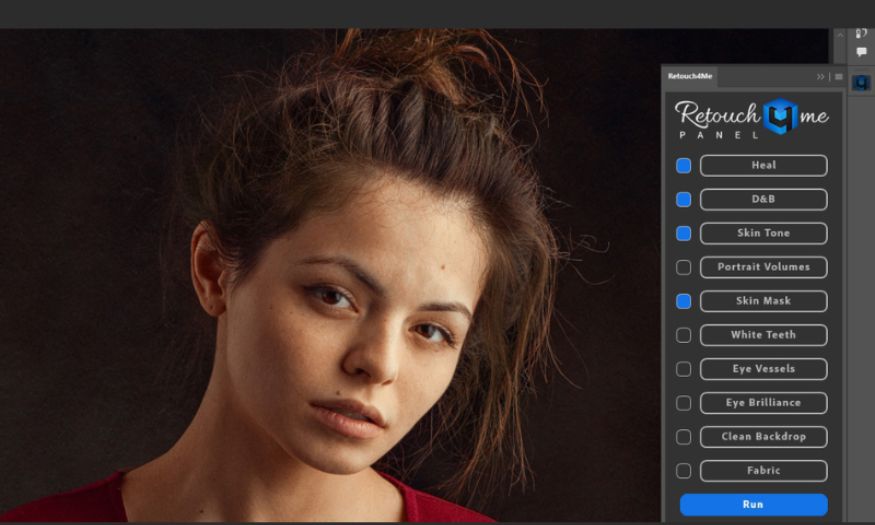Click the Heal button

click(763, 166)
